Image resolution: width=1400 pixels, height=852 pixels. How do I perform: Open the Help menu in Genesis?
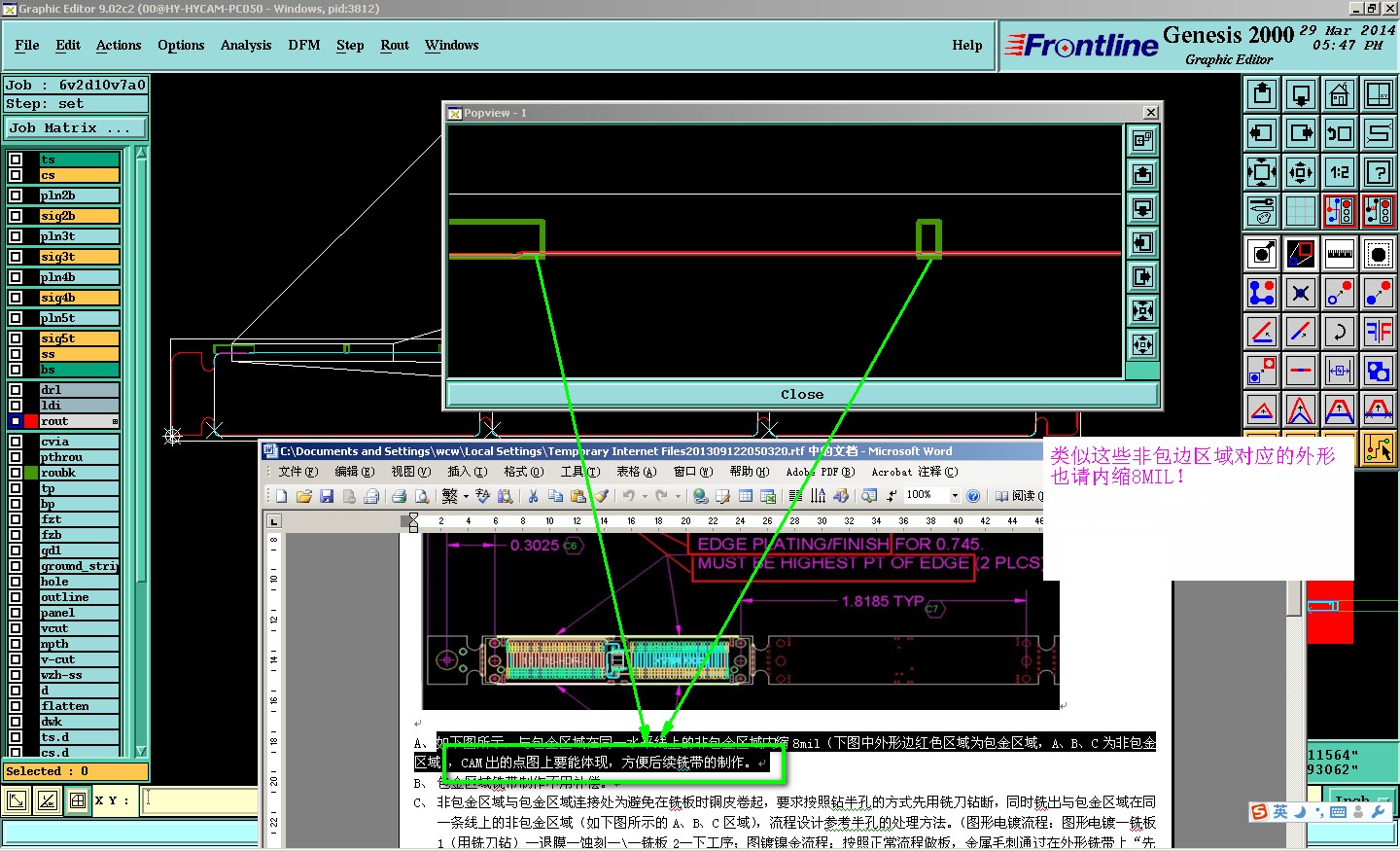(x=967, y=45)
